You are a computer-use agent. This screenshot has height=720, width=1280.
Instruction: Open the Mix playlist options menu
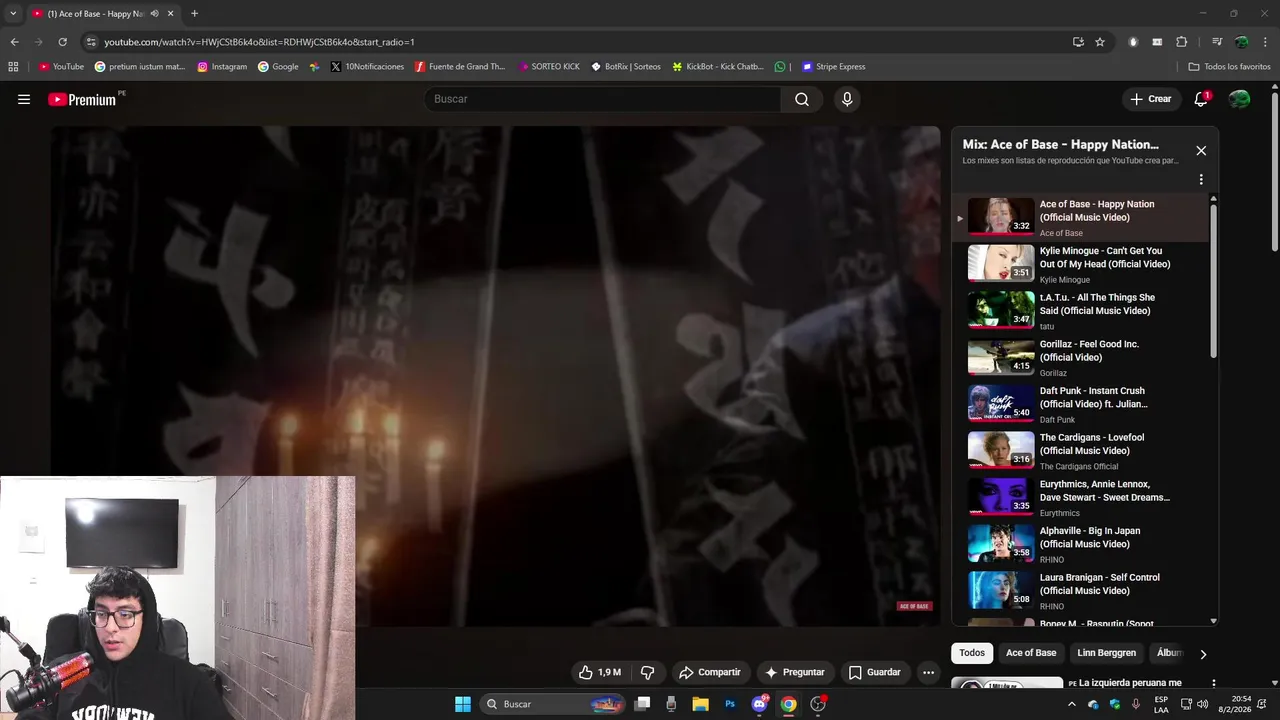(1201, 180)
